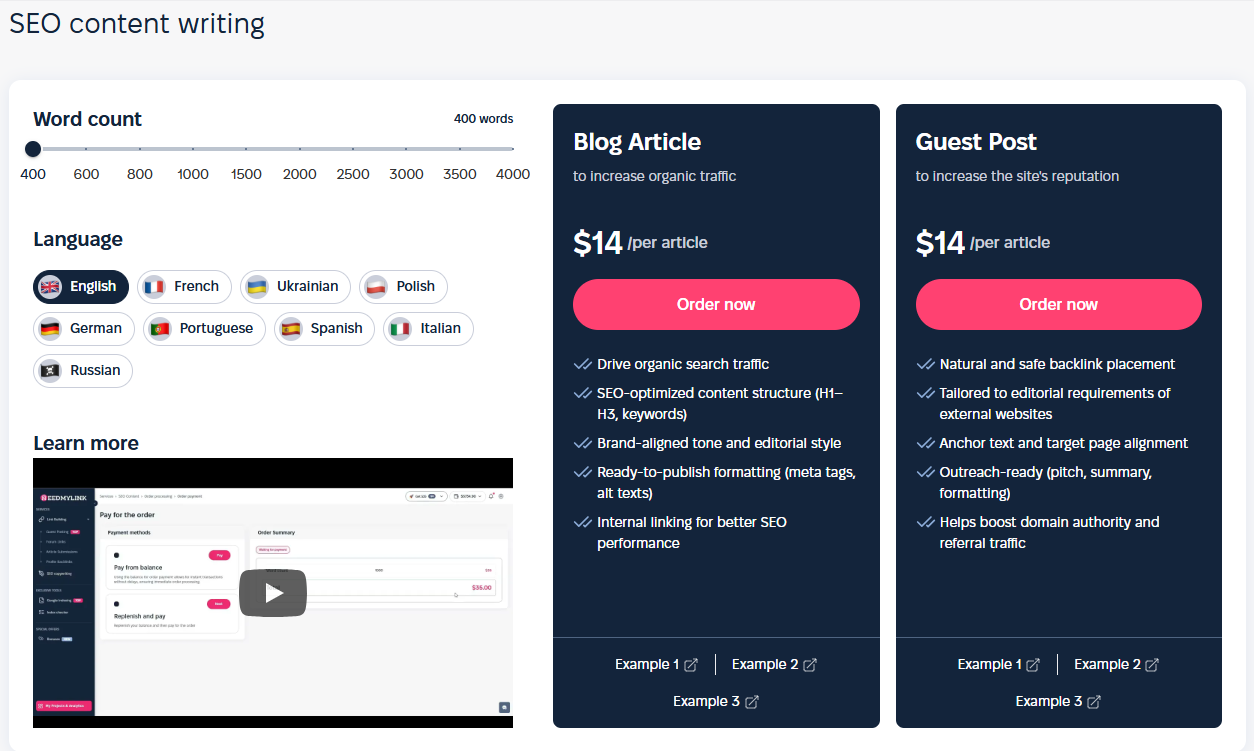Screen dimensions: 1254x751
Task: Open Guest Post Example 1 external icon
Action: point(1034,665)
